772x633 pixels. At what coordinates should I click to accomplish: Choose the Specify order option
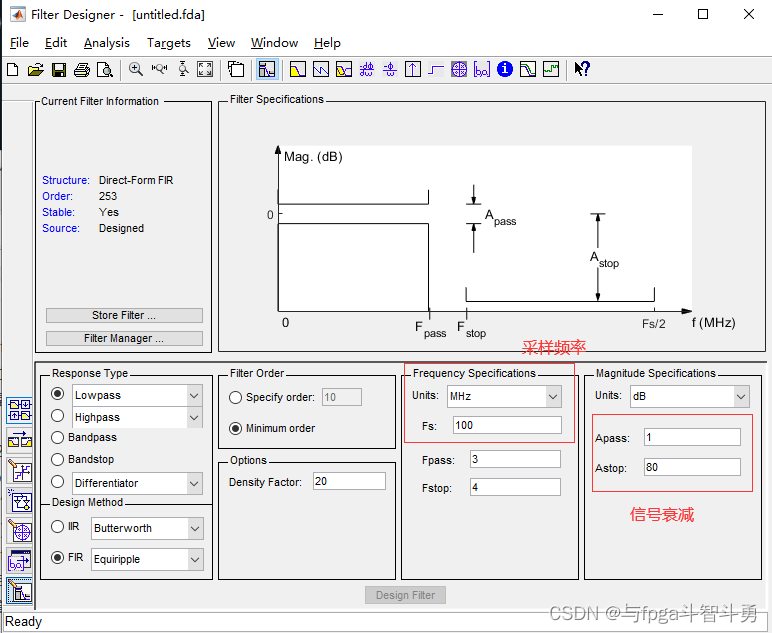coord(235,397)
